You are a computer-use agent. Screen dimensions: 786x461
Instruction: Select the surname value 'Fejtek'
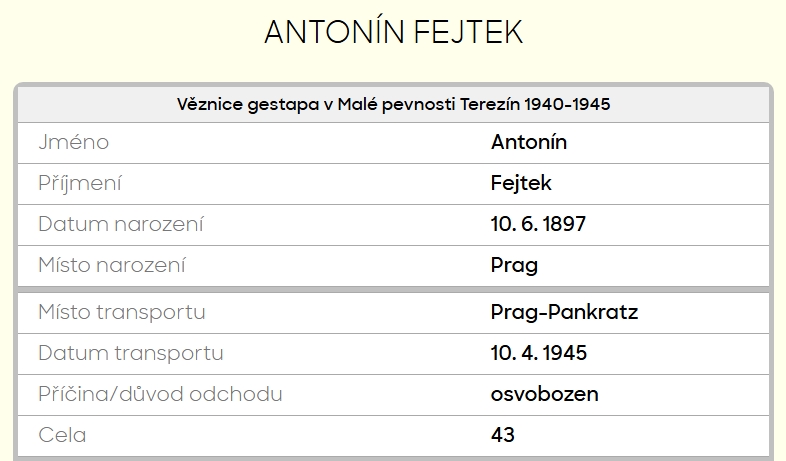click(521, 183)
